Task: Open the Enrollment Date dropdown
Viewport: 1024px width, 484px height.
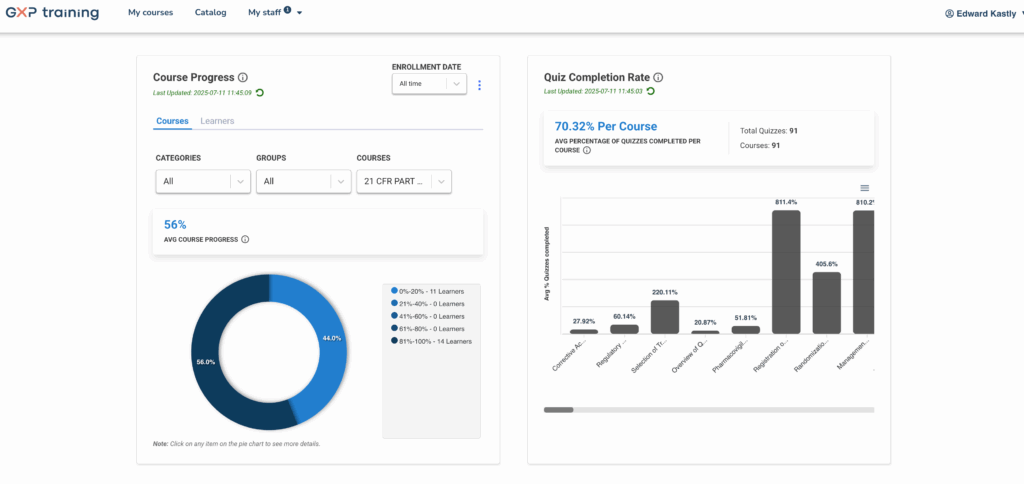Action: click(x=429, y=84)
